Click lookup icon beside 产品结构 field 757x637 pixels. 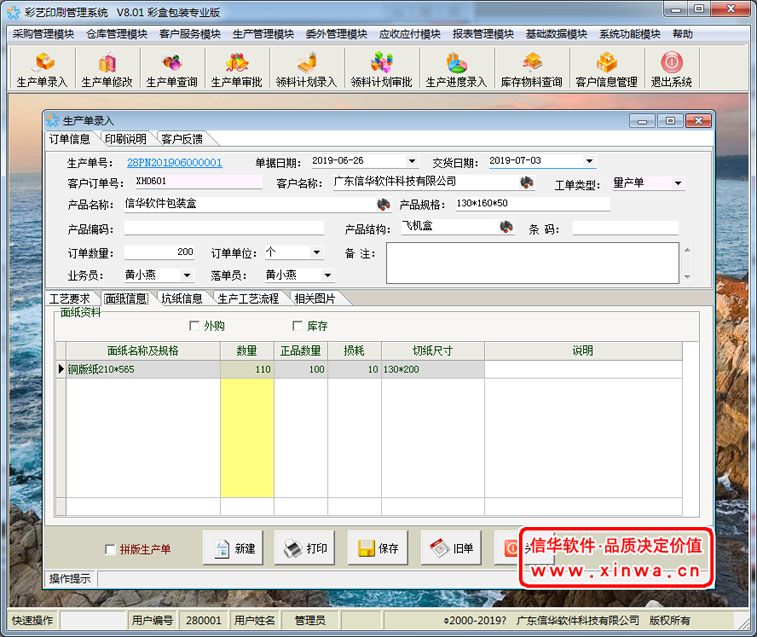pos(506,226)
